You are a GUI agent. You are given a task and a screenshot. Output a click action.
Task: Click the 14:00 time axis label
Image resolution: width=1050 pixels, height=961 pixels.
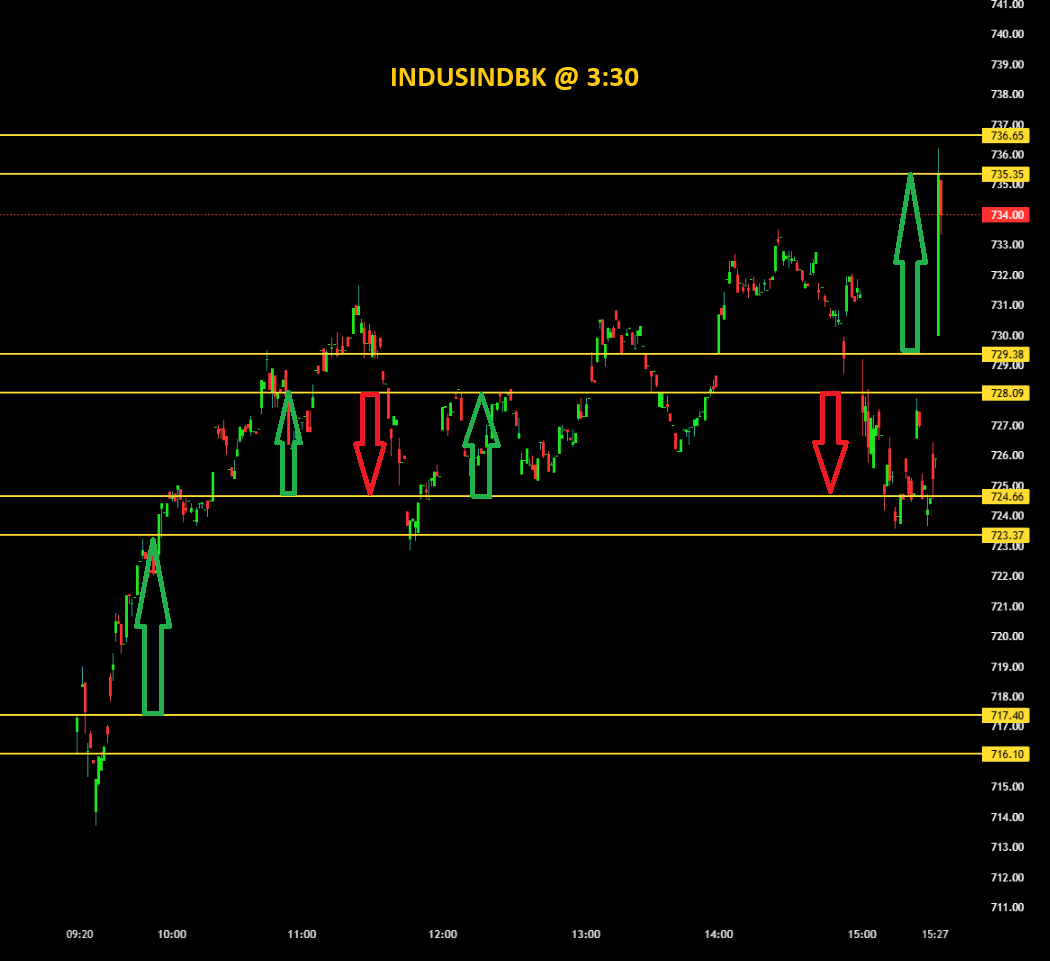pos(718,934)
